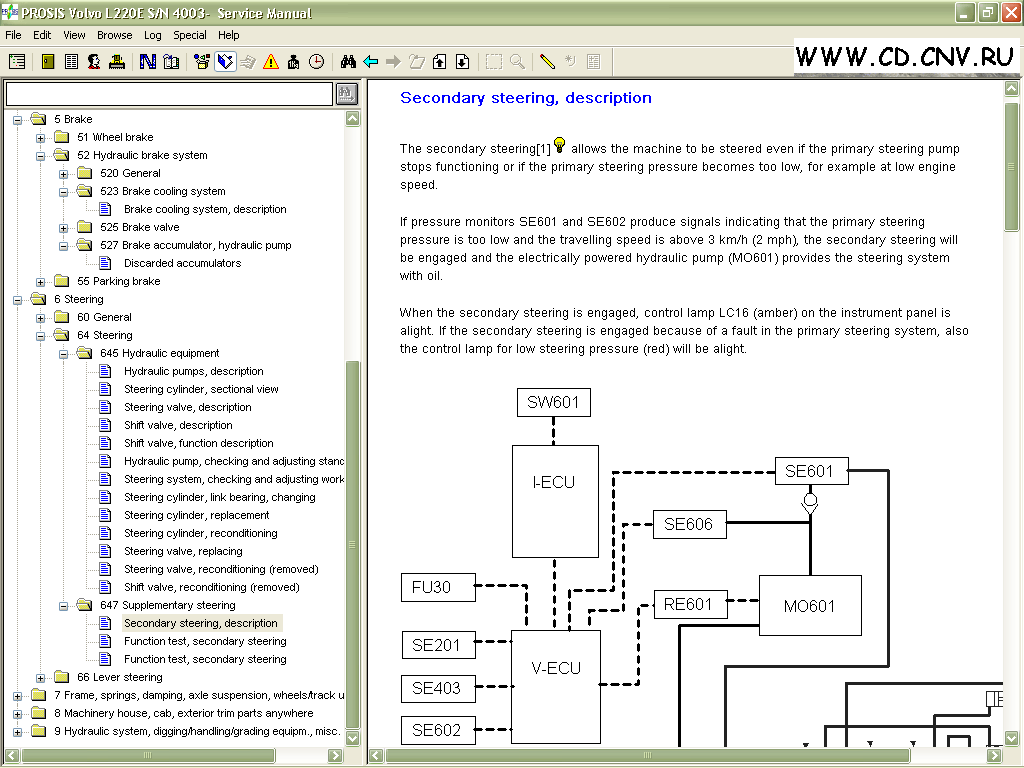Click the tree list view toolbar icon
Image resolution: width=1024 pixels, height=768 pixels.
18,62
